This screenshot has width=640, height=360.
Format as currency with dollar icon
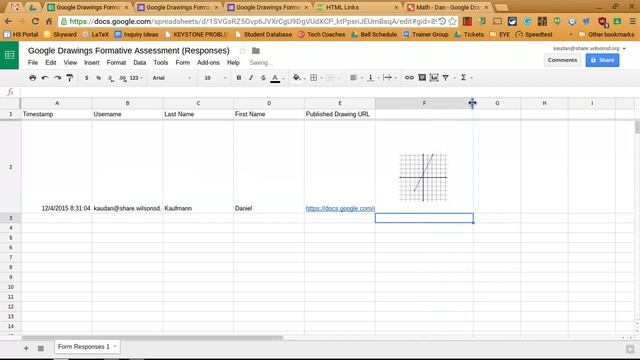point(87,78)
